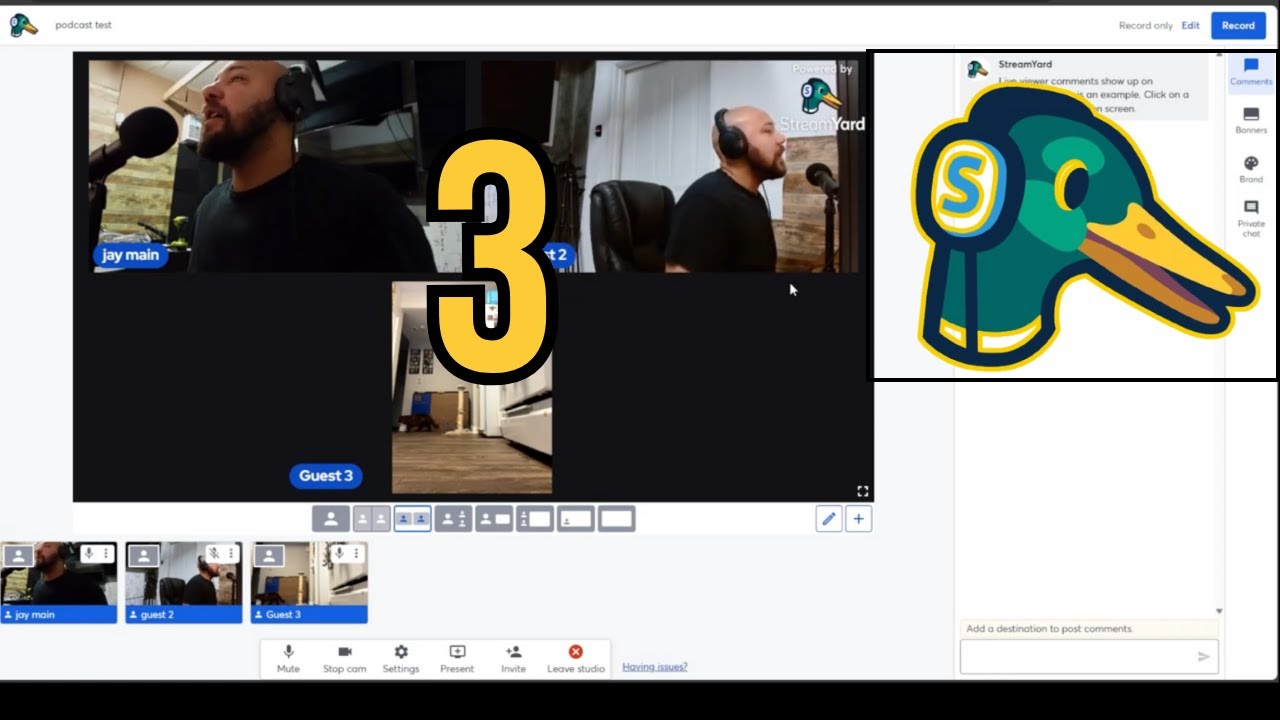This screenshot has height=720, width=1280.
Task: Select the solo single-person layout
Action: [331, 519]
